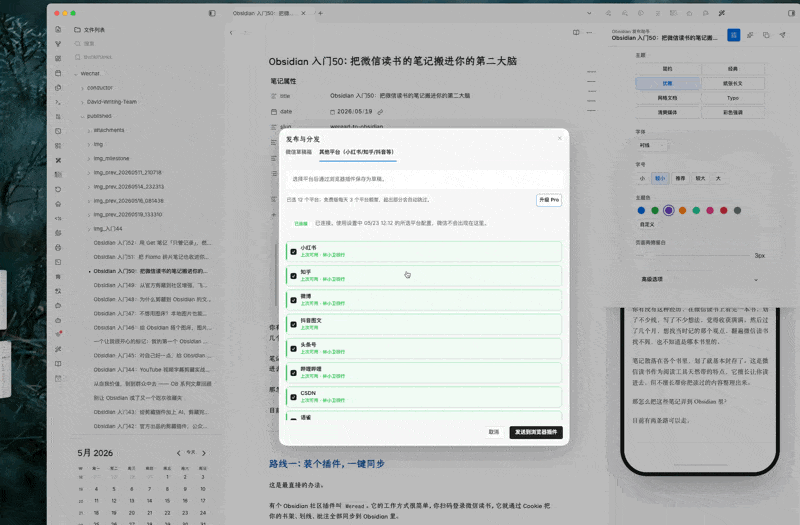Collapse the wechat root folder
Image resolution: width=800 pixels, height=525 pixels.
pos(76,73)
